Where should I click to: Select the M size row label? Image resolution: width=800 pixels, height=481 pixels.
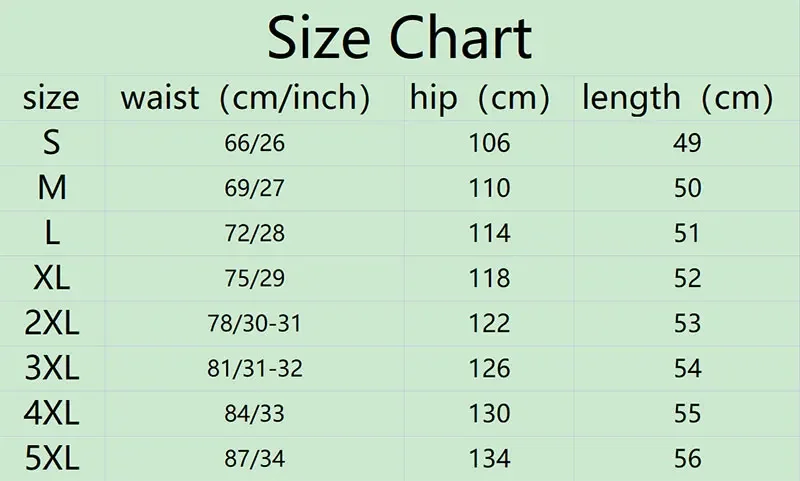(51, 188)
